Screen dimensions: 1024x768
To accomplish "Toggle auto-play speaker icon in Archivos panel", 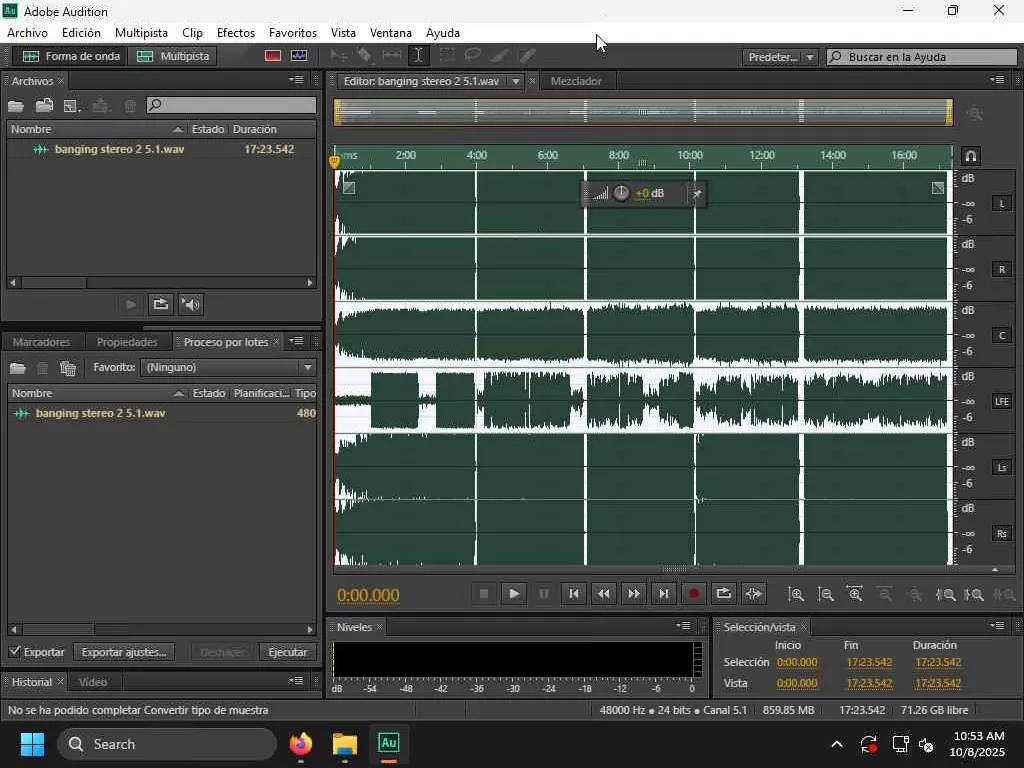I will point(191,305).
